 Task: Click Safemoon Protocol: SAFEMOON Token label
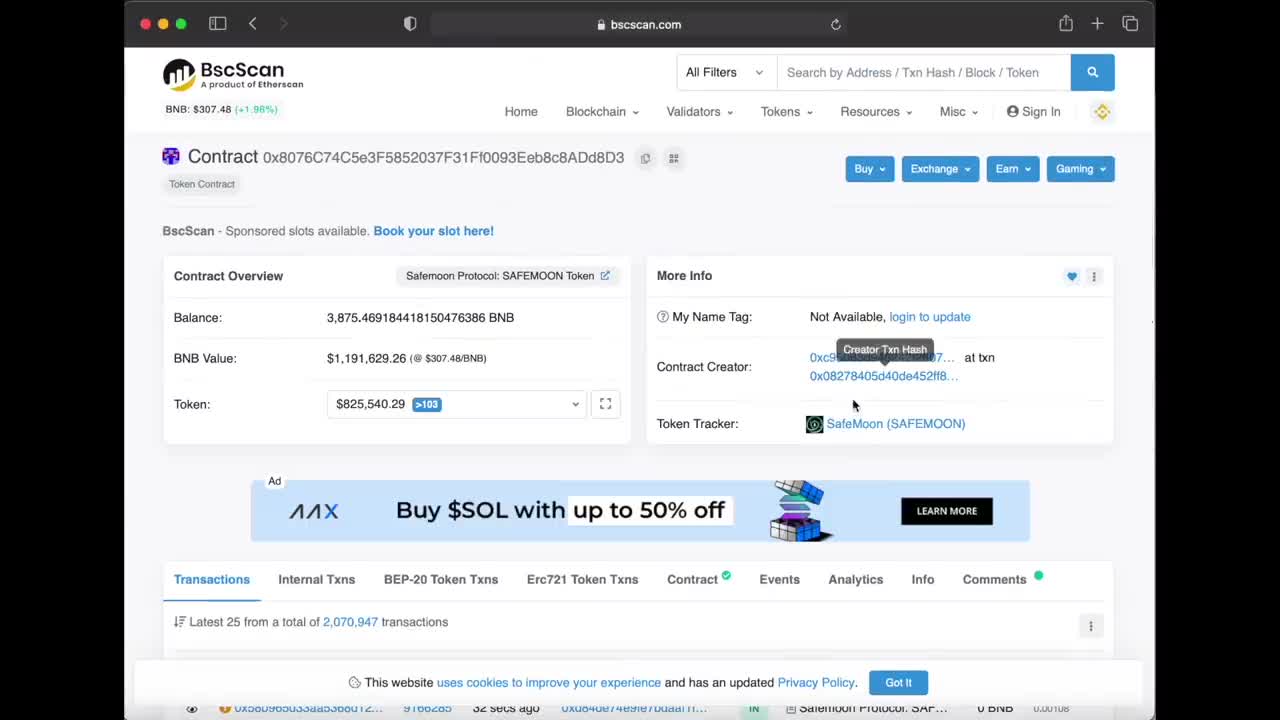(x=500, y=276)
